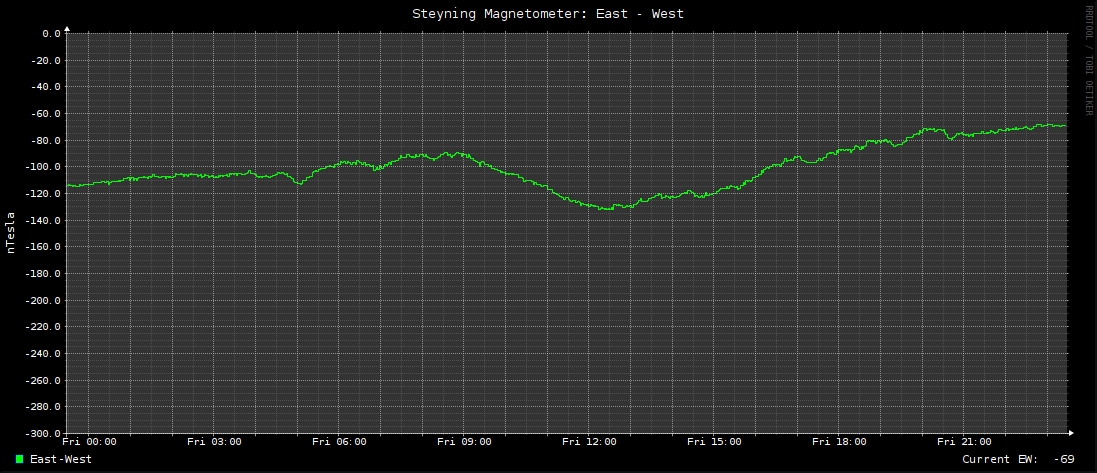Click the time label Fri 21:00
This screenshot has width=1097, height=473.
(x=964, y=442)
